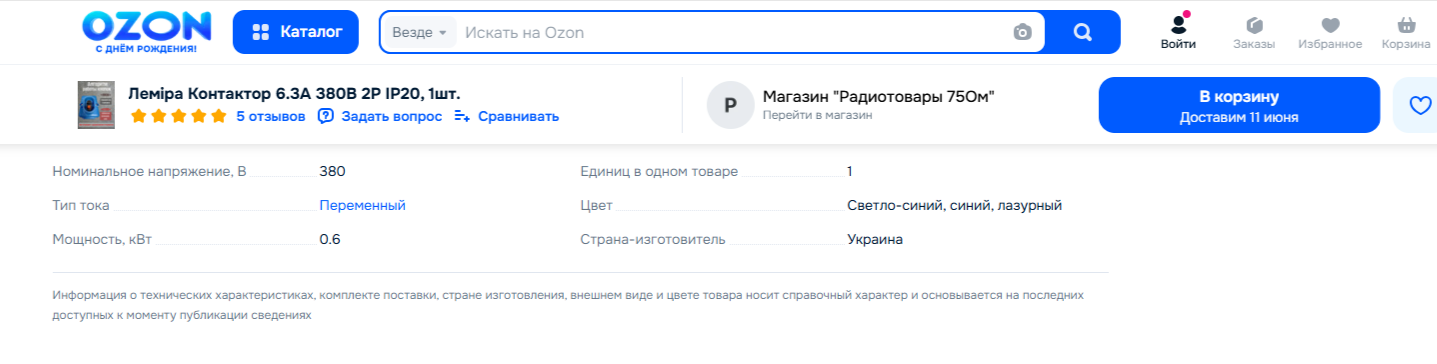Click the Переменный current type link

pos(362,205)
